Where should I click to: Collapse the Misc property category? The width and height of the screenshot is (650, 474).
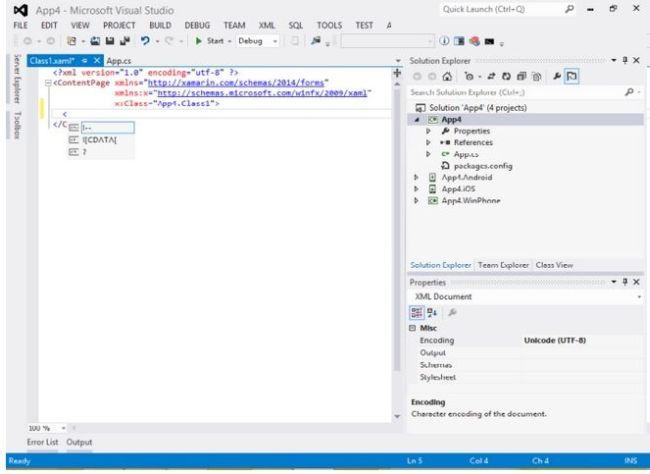412,328
